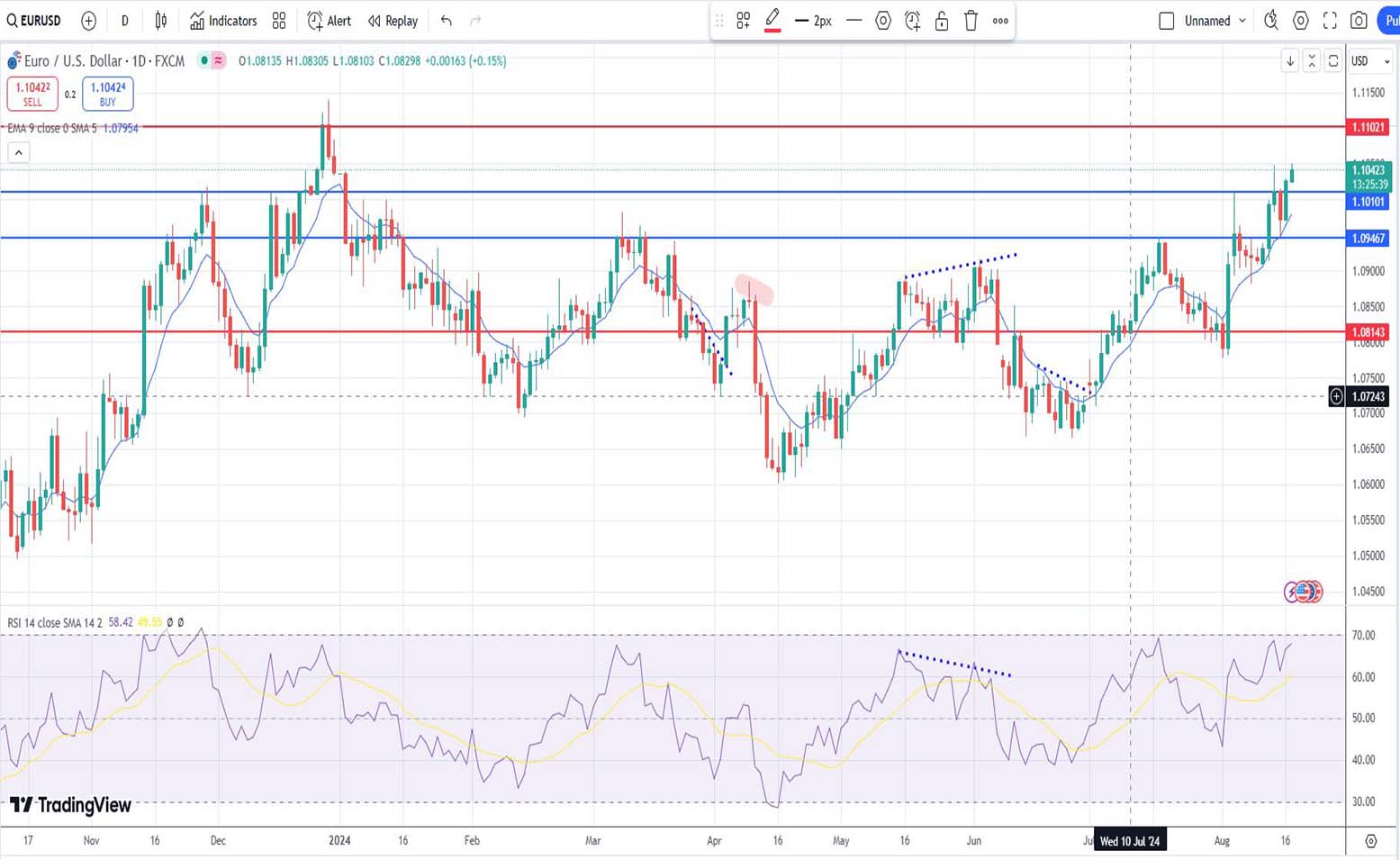Expand the Unnamed layout dropdown
The image size is (1400, 860).
pyautogui.click(x=1242, y=21)
